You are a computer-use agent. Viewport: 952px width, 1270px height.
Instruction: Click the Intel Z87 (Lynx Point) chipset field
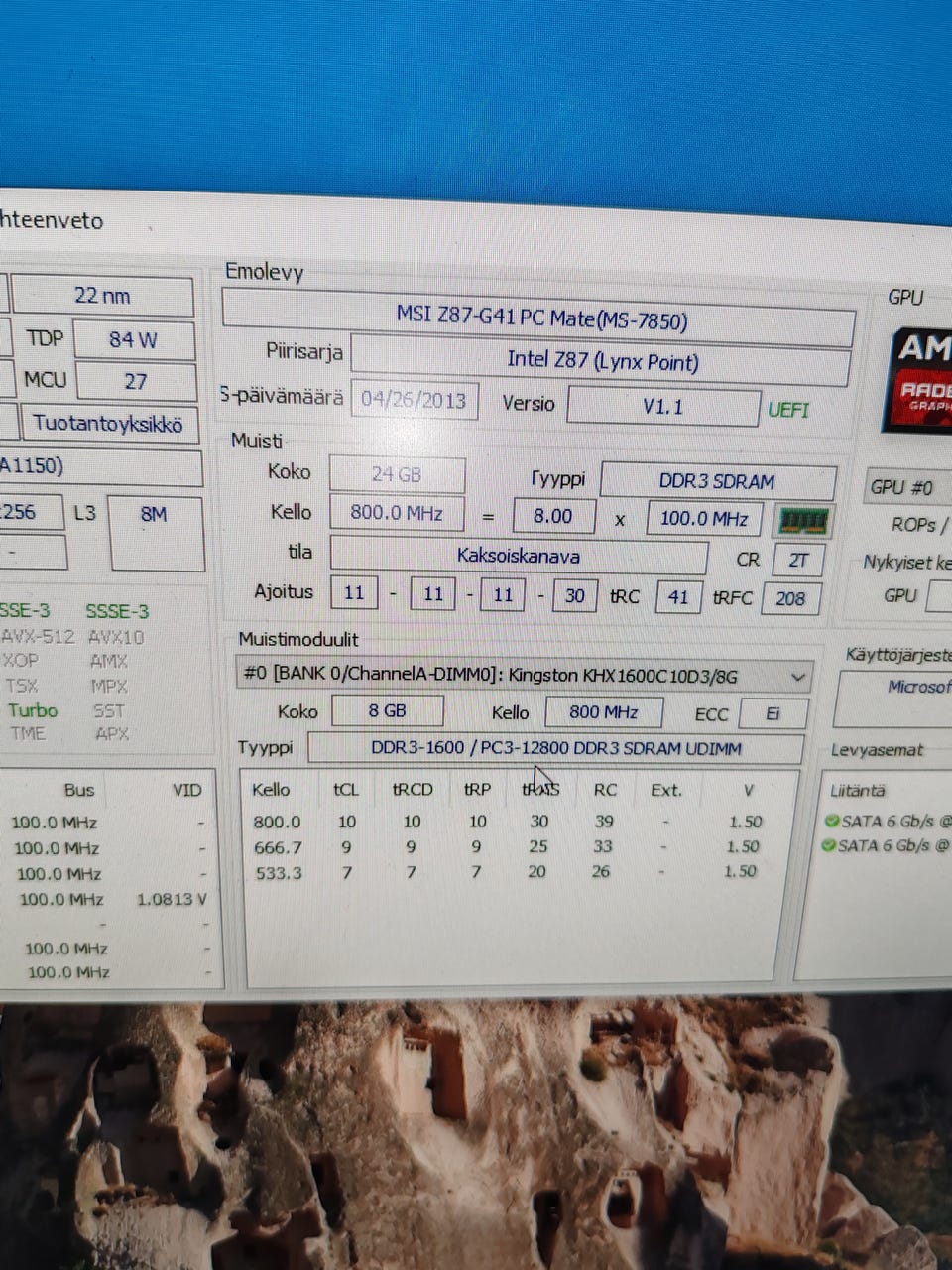tap(601, 361)
